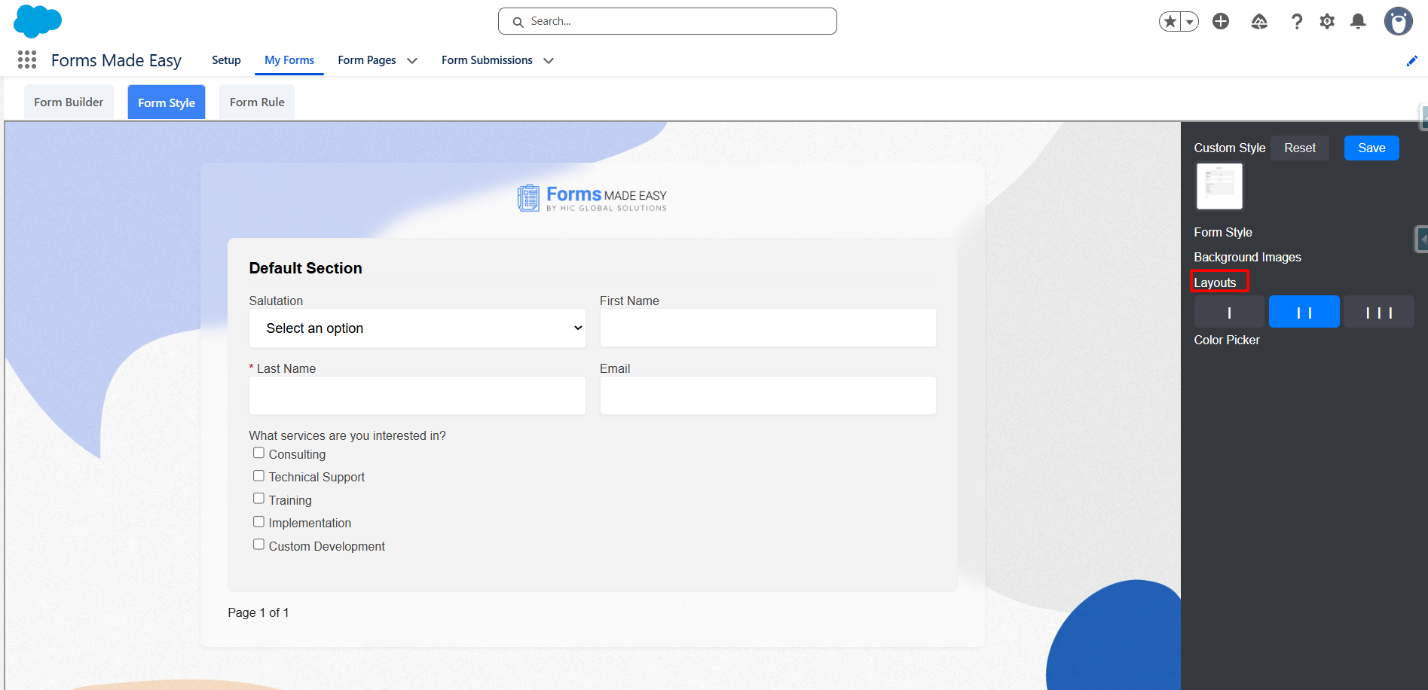Open the Form Submissions navigation tab
Screen dimensions: 1428x690
click(x=487, y=60)
